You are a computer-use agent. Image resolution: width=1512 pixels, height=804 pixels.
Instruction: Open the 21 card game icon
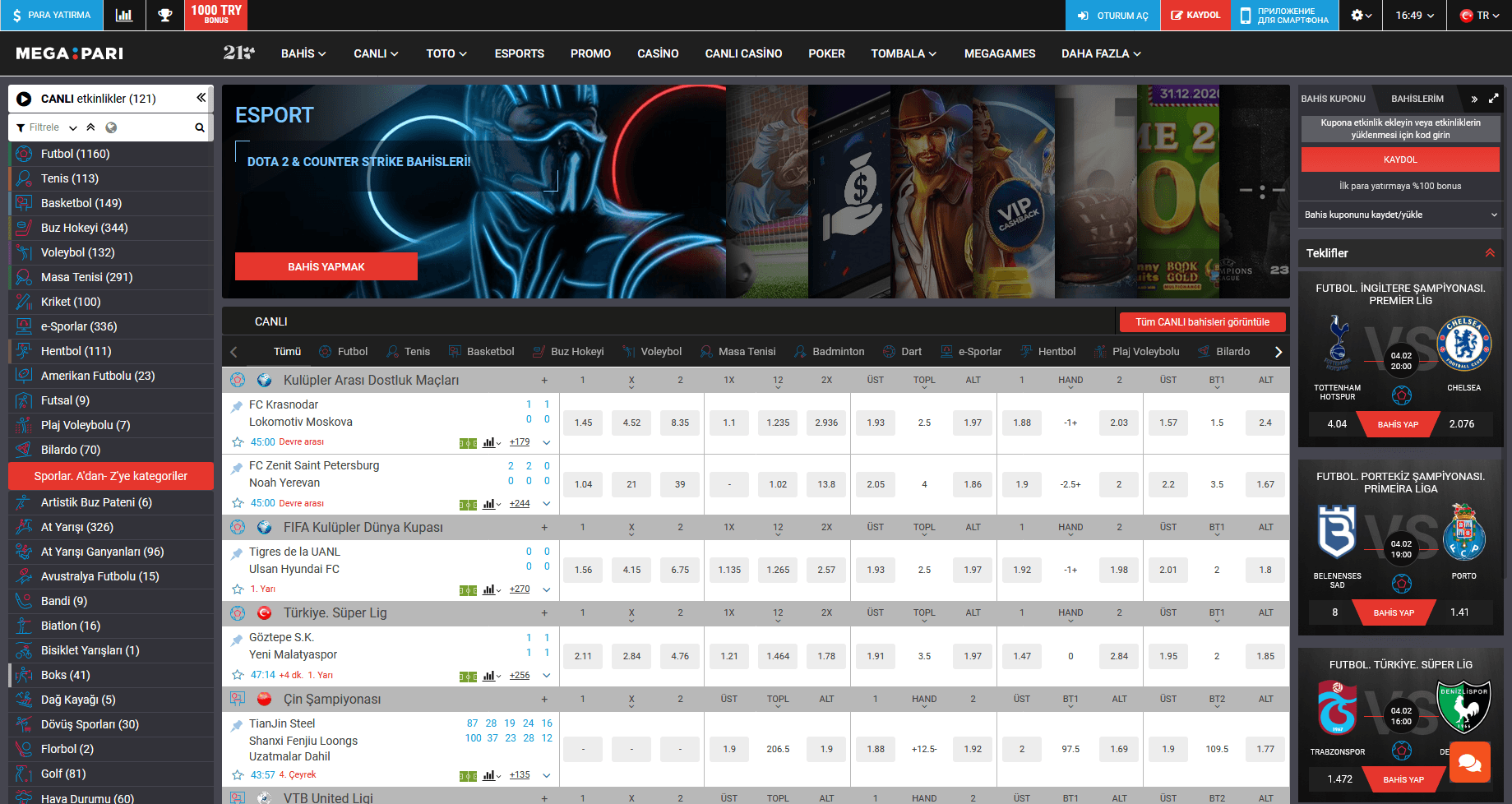[x=238, y=53]
